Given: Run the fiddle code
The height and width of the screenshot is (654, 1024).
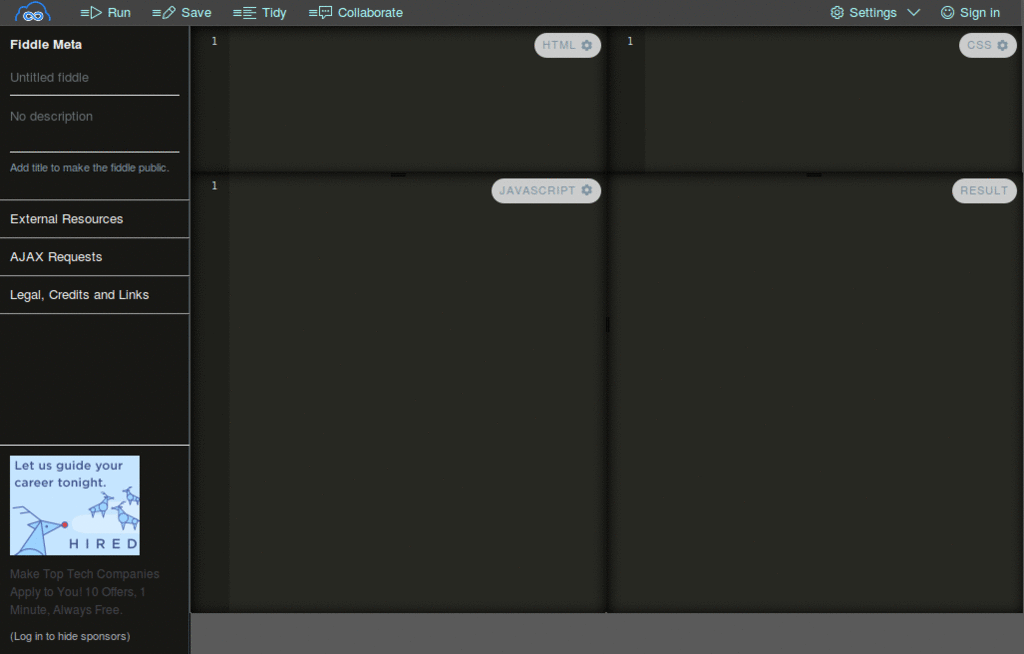Looking at the screenshot, I should click(104, 12).
